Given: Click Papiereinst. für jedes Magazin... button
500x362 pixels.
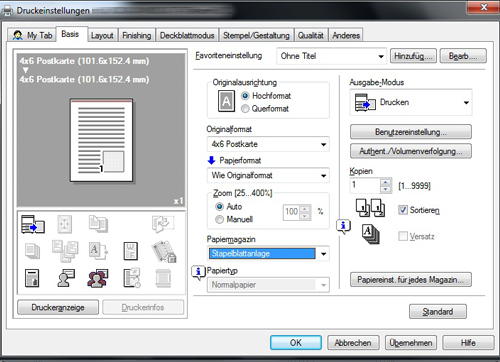Looking at the screenshot, I should click(411, 280).
